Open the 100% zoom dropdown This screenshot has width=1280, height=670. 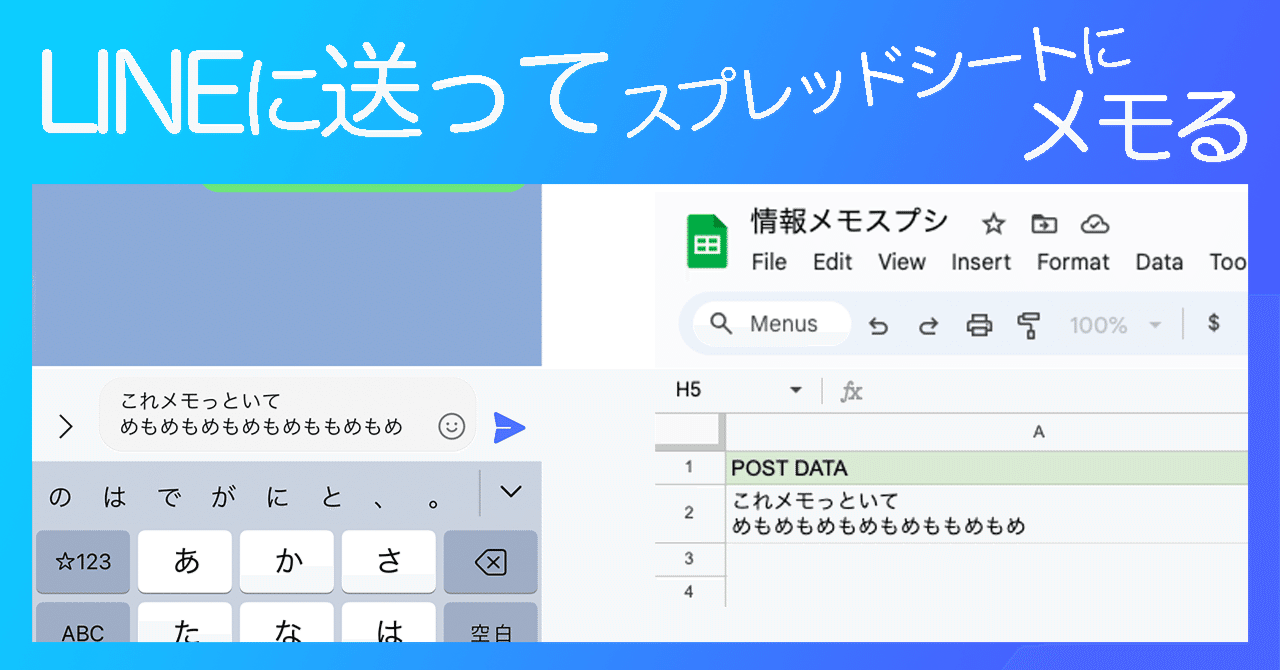(1115, 325)
